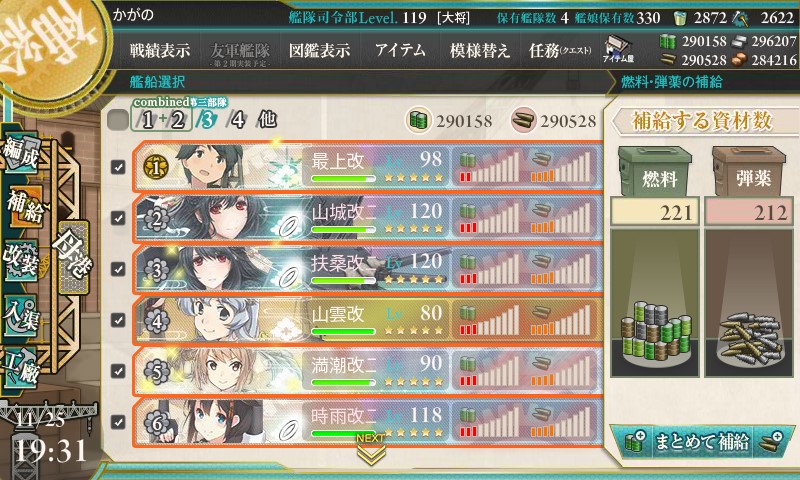Toggle the 時雨改二 ship checkbox

[118, 422]
